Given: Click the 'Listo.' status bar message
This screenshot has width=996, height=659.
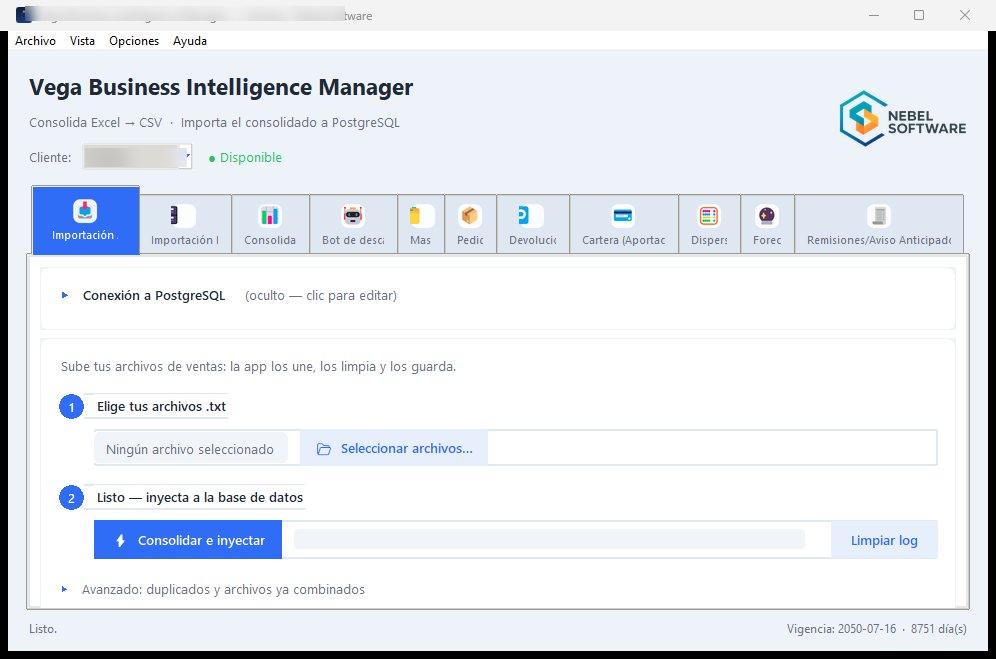Looking at the screenshot, I should (43, 628).
